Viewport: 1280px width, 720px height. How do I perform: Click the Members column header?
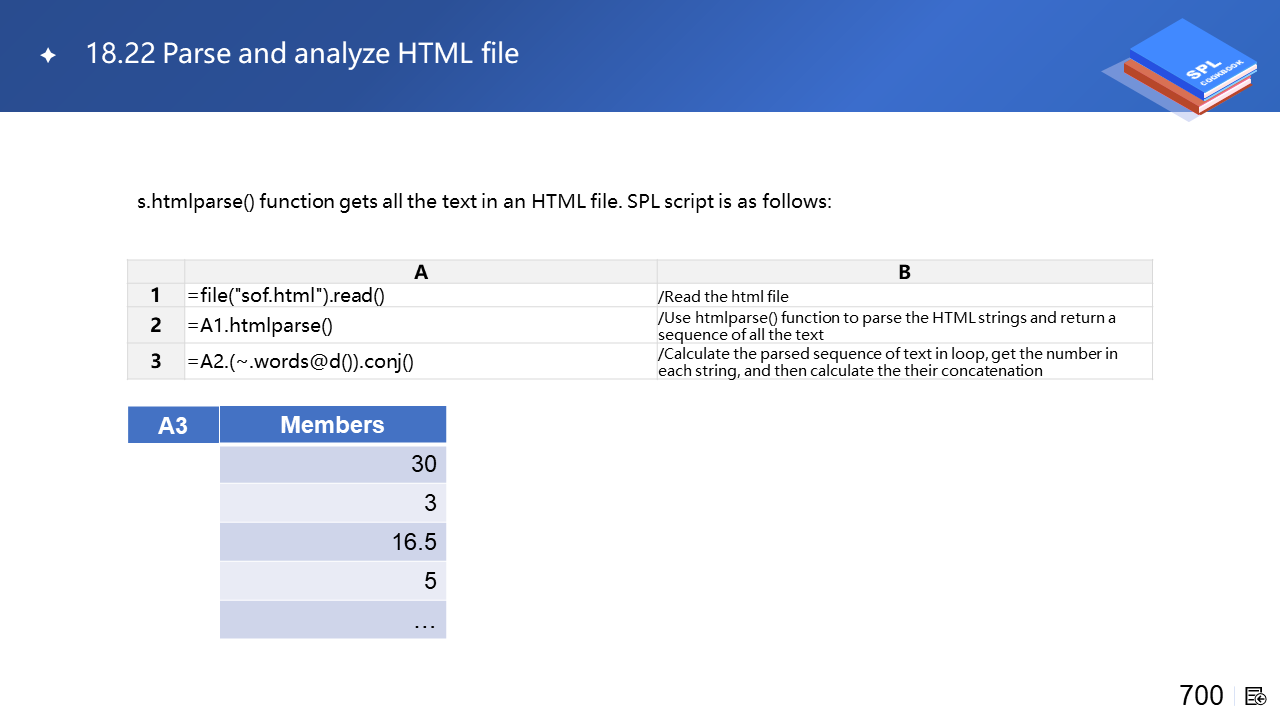point(332,425)
